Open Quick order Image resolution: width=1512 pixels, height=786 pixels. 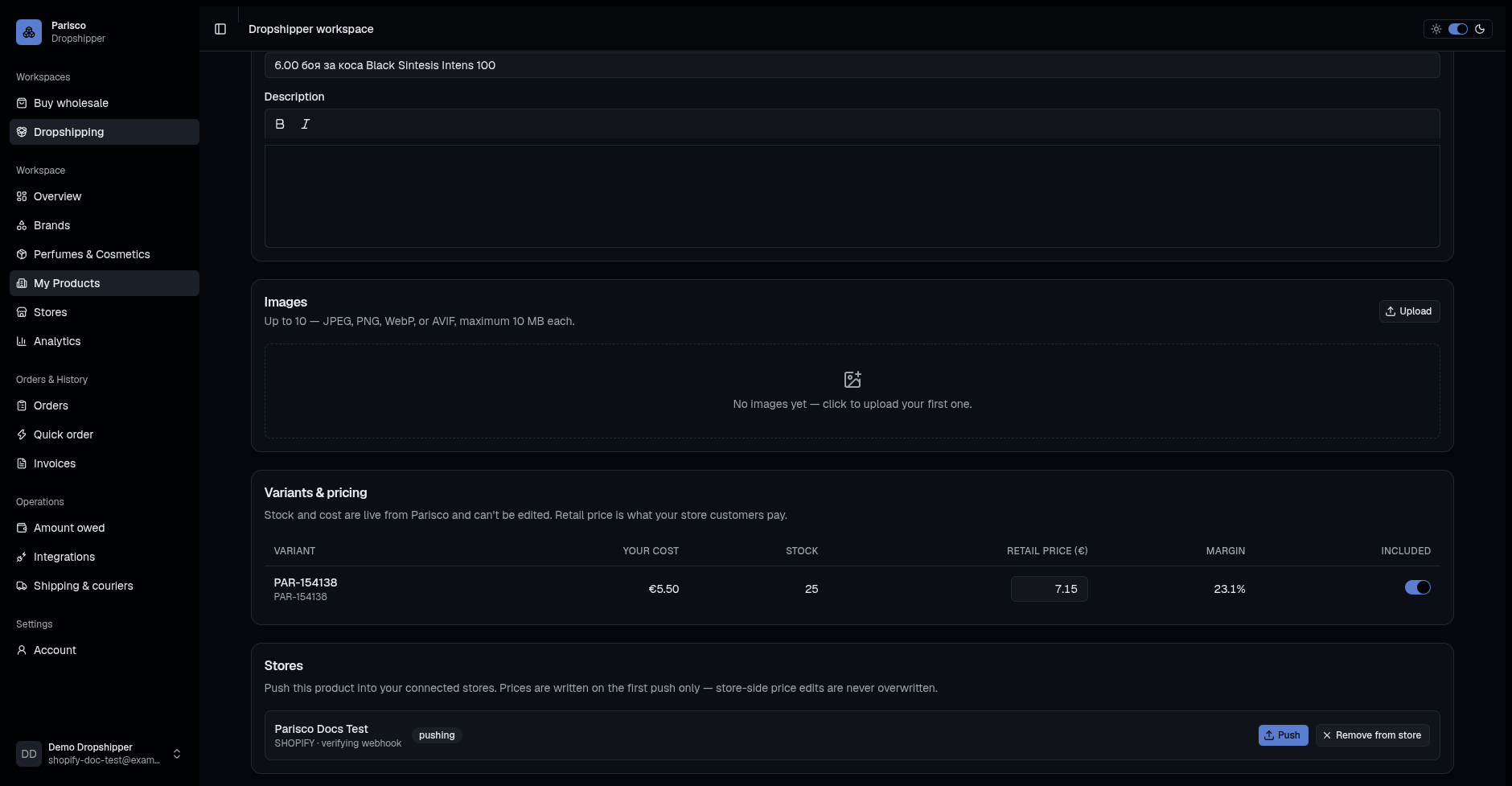tap(105, 434)
